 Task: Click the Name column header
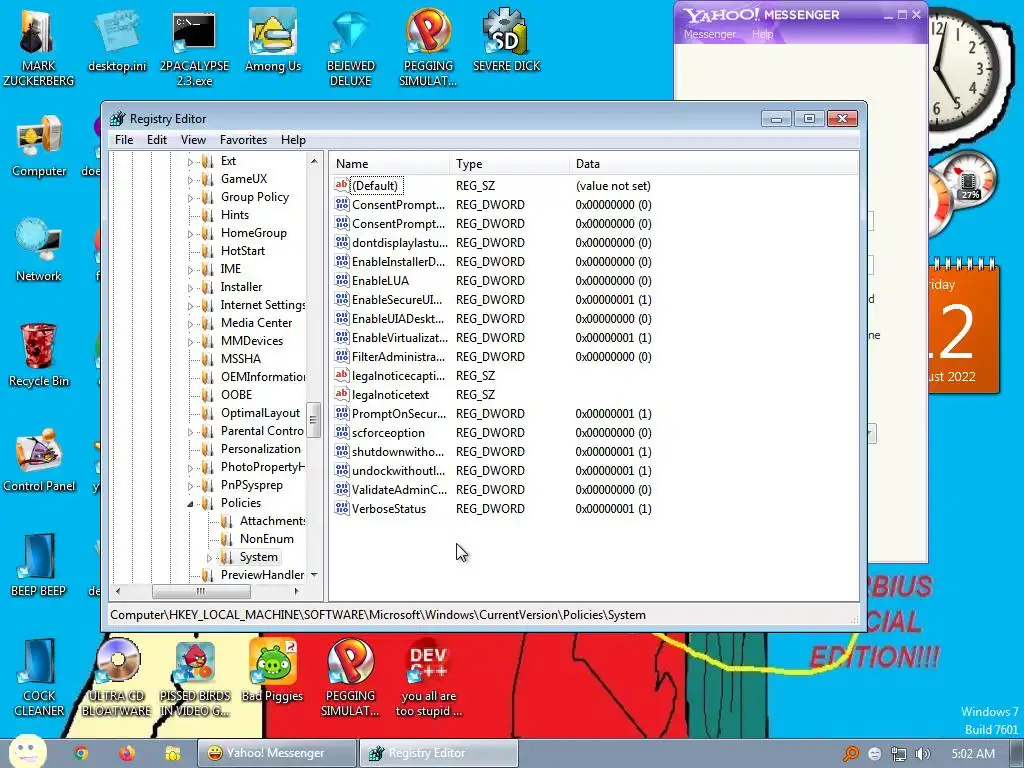click(x=389, y=164)
